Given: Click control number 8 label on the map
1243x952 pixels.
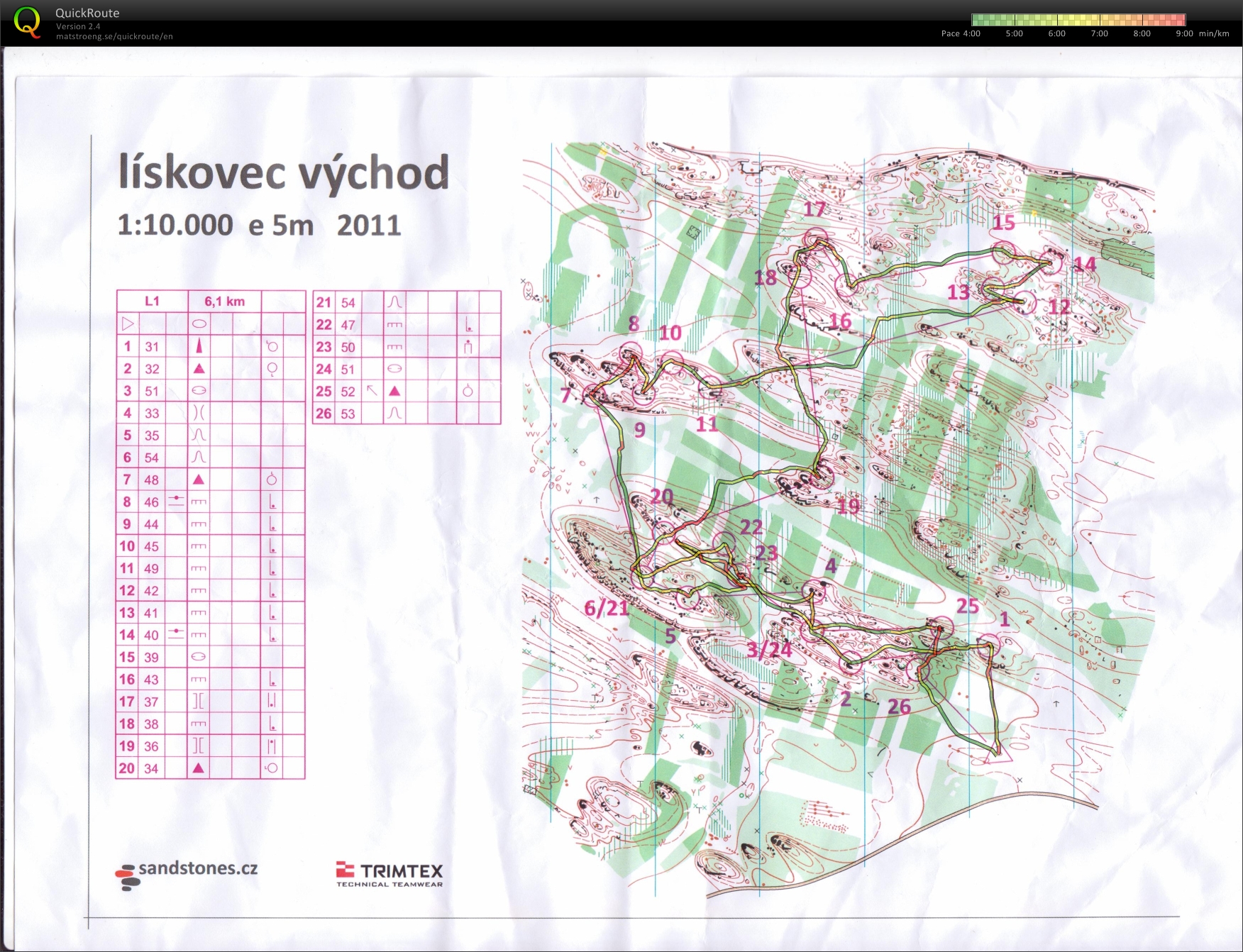Looking at the screenshot, I should pos(634,324).
